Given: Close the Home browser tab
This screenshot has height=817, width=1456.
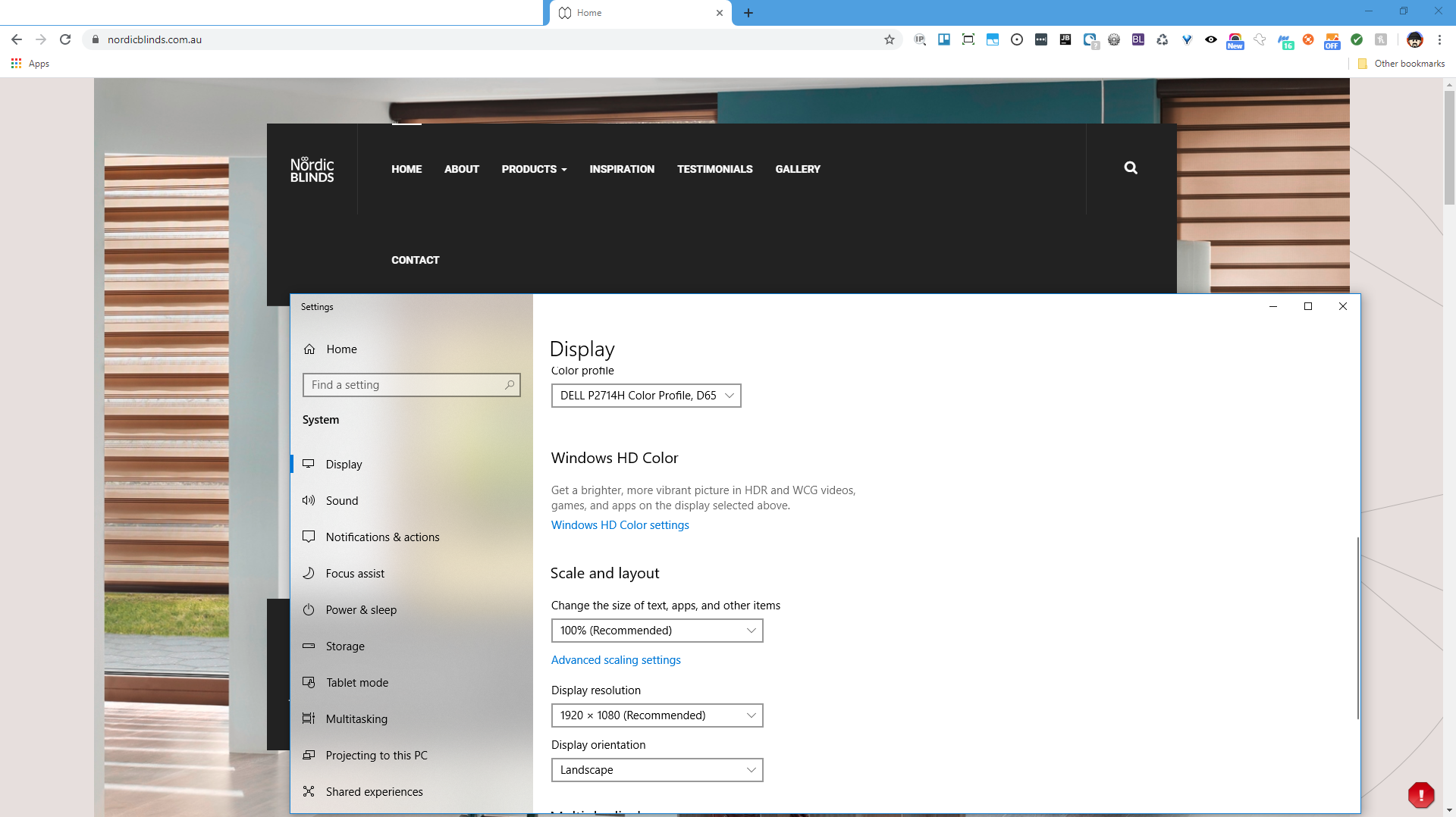Looking at the screenshot, I should coord(720,13).
